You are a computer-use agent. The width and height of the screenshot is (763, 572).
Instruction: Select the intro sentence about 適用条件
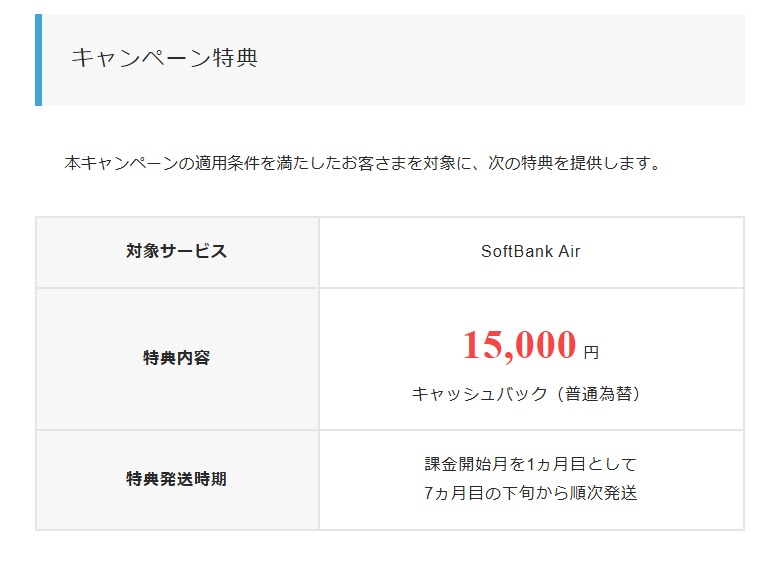(363, 163)
